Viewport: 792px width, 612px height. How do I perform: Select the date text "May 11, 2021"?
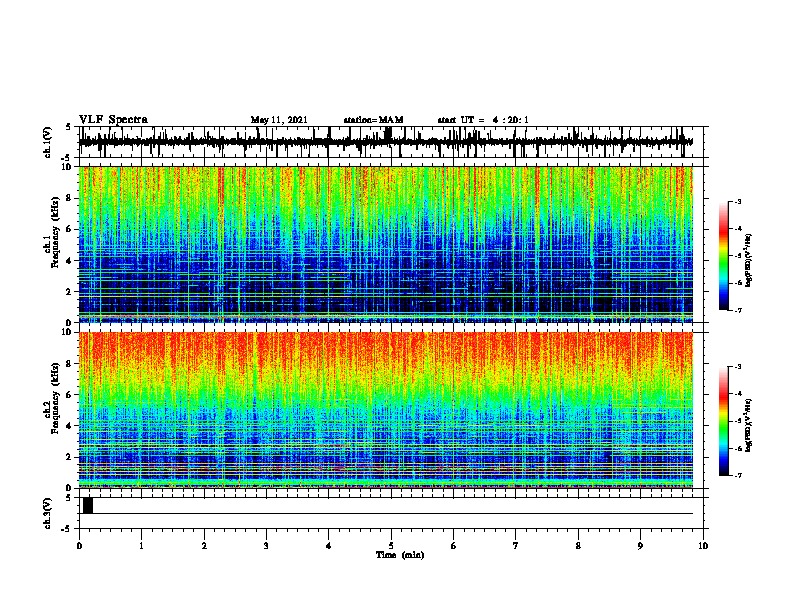(279, 120)
